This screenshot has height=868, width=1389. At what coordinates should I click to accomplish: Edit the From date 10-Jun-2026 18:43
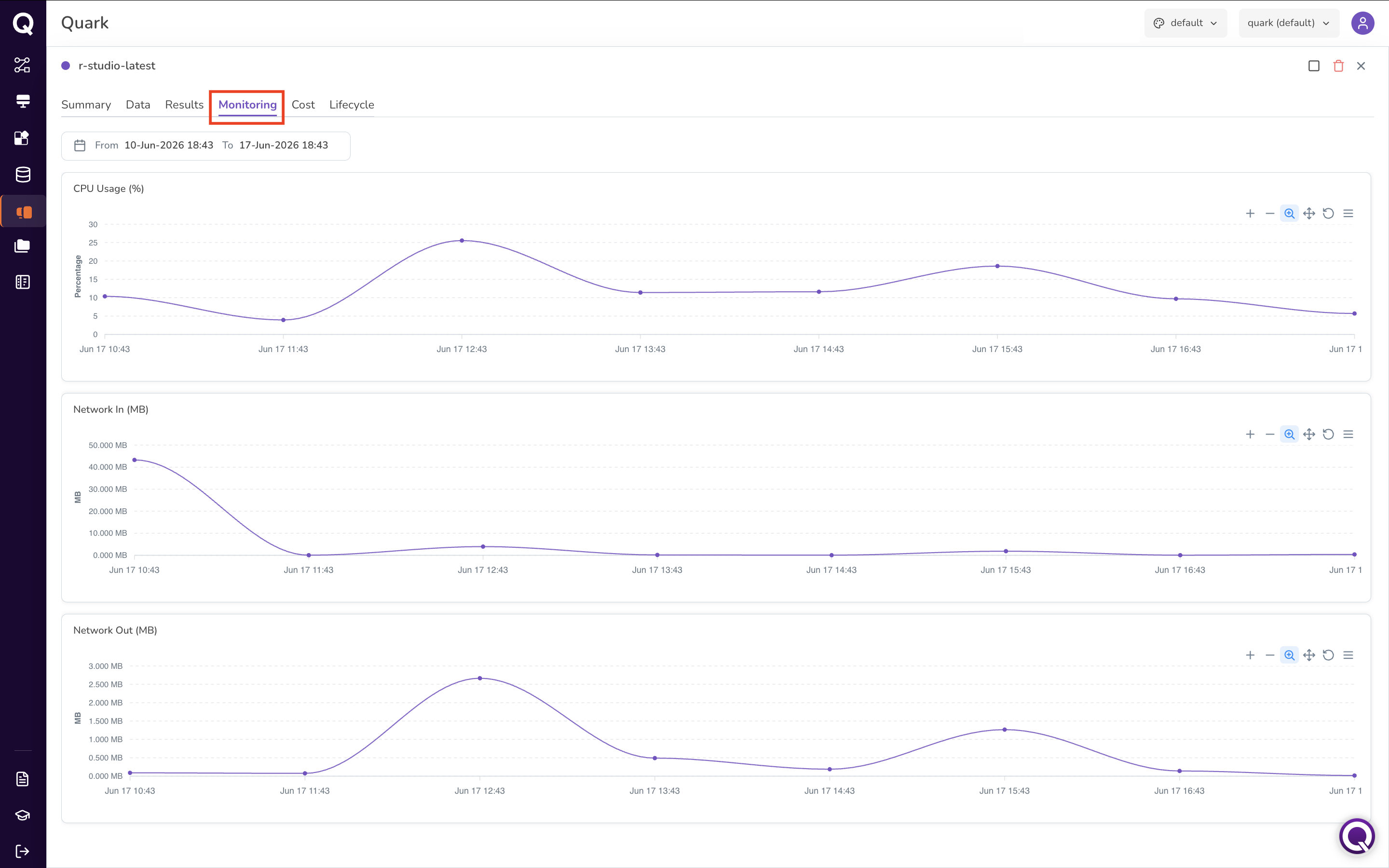[x=169, y=145]
